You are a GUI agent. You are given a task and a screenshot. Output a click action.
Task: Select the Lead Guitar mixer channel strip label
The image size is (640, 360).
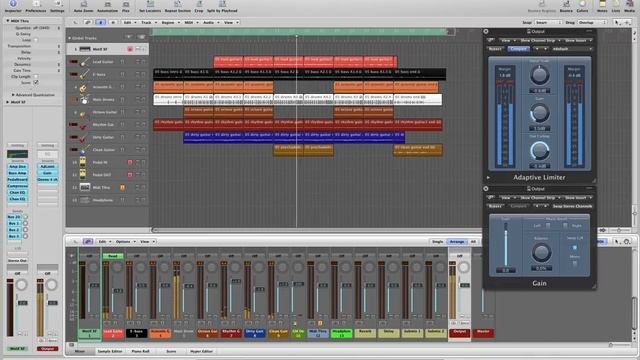(x=113, y=333)
